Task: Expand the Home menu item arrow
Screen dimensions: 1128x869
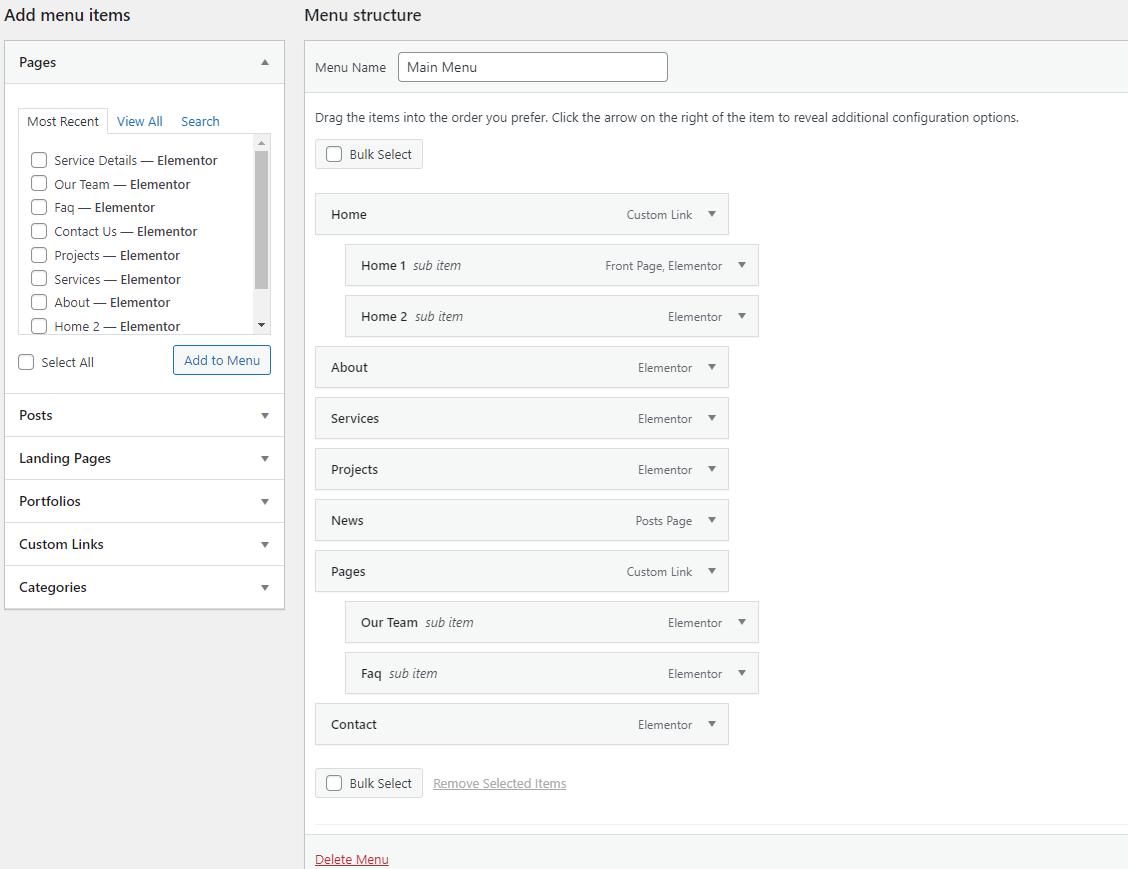Action: coord(712,214)
